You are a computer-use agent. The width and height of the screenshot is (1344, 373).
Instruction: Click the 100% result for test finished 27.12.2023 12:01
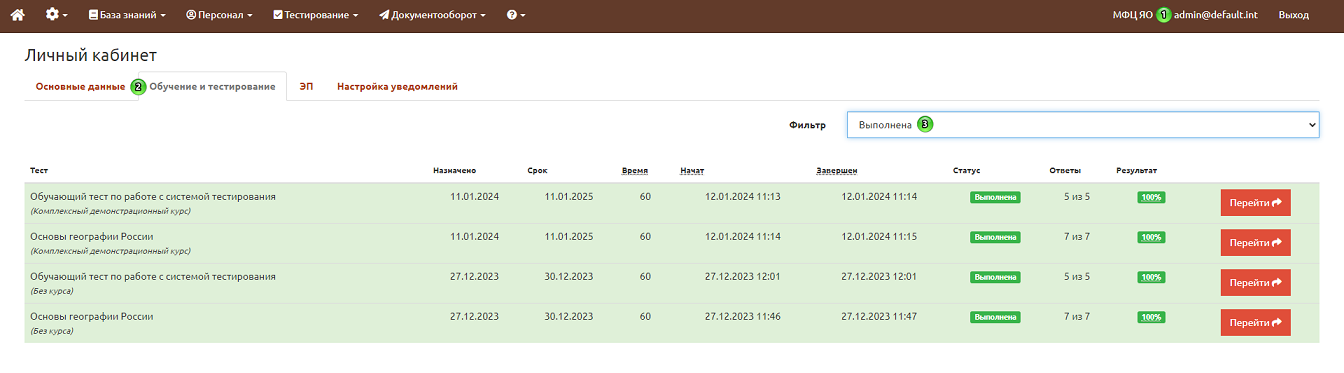pos(1151,277)
